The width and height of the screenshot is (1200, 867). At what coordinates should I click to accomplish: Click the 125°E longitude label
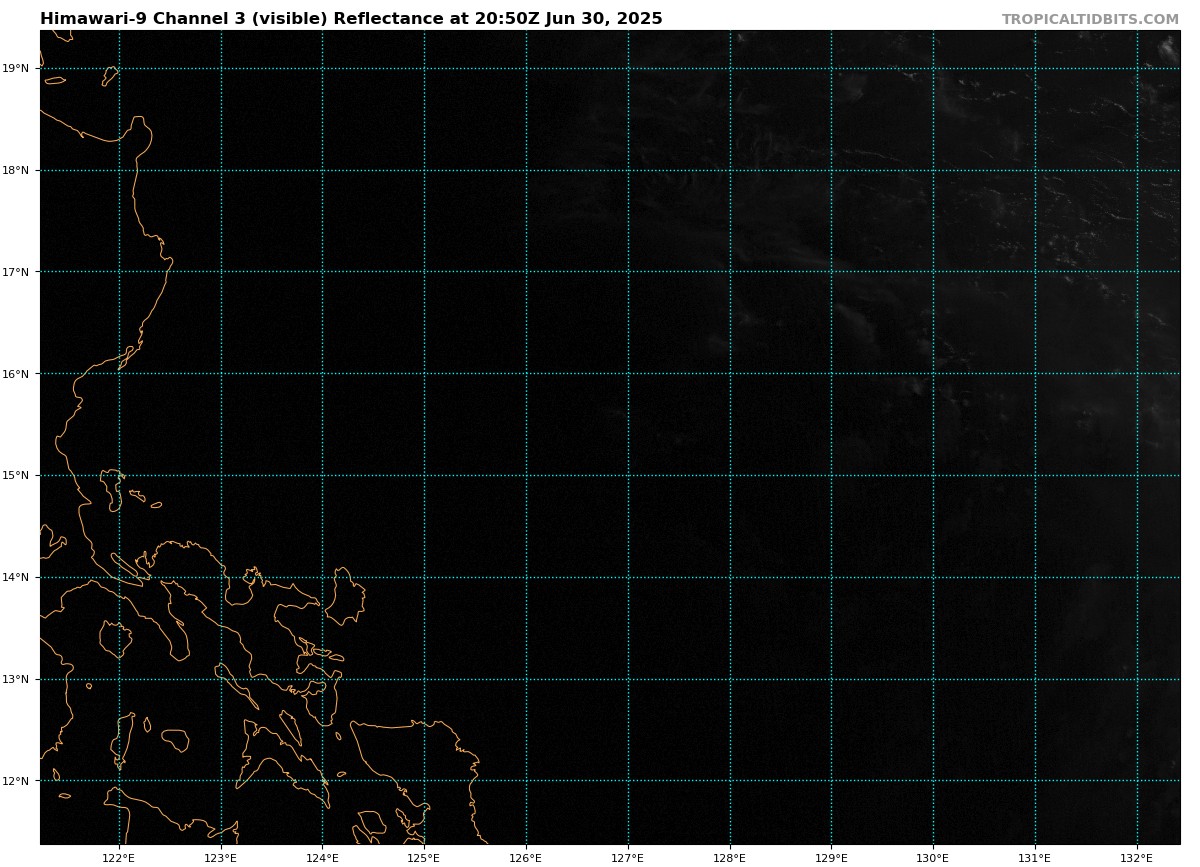[424, 858]
